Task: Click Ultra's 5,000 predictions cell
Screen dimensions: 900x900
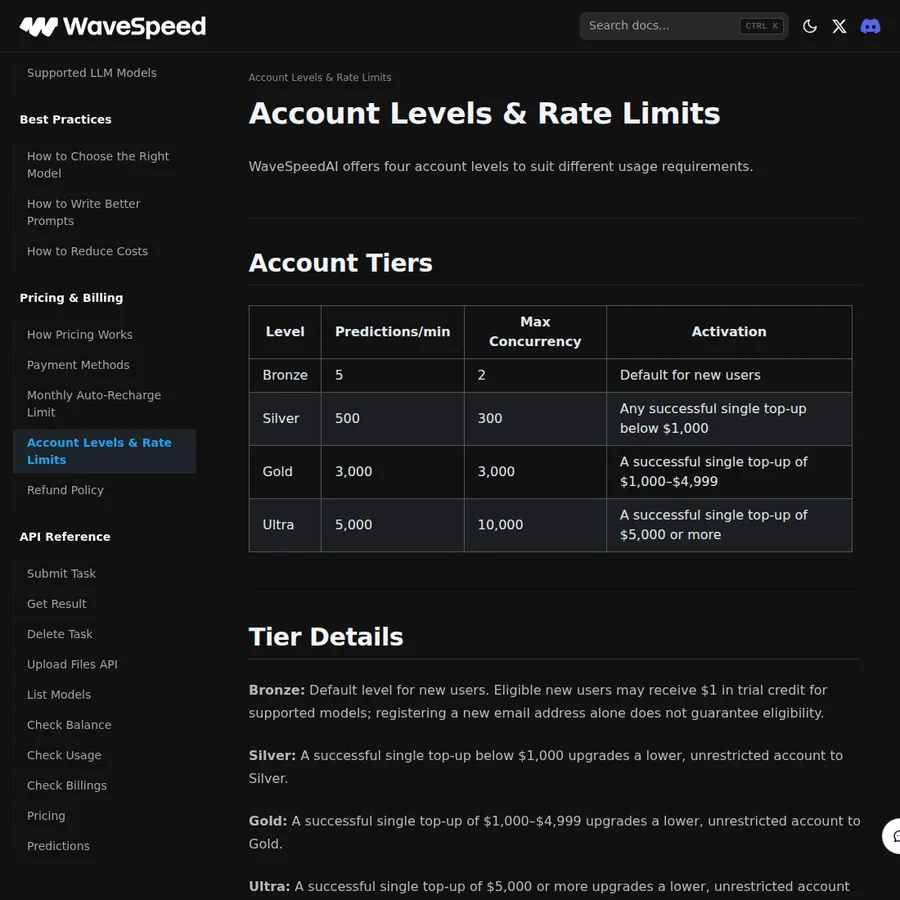Action: [x=393, y=525]
